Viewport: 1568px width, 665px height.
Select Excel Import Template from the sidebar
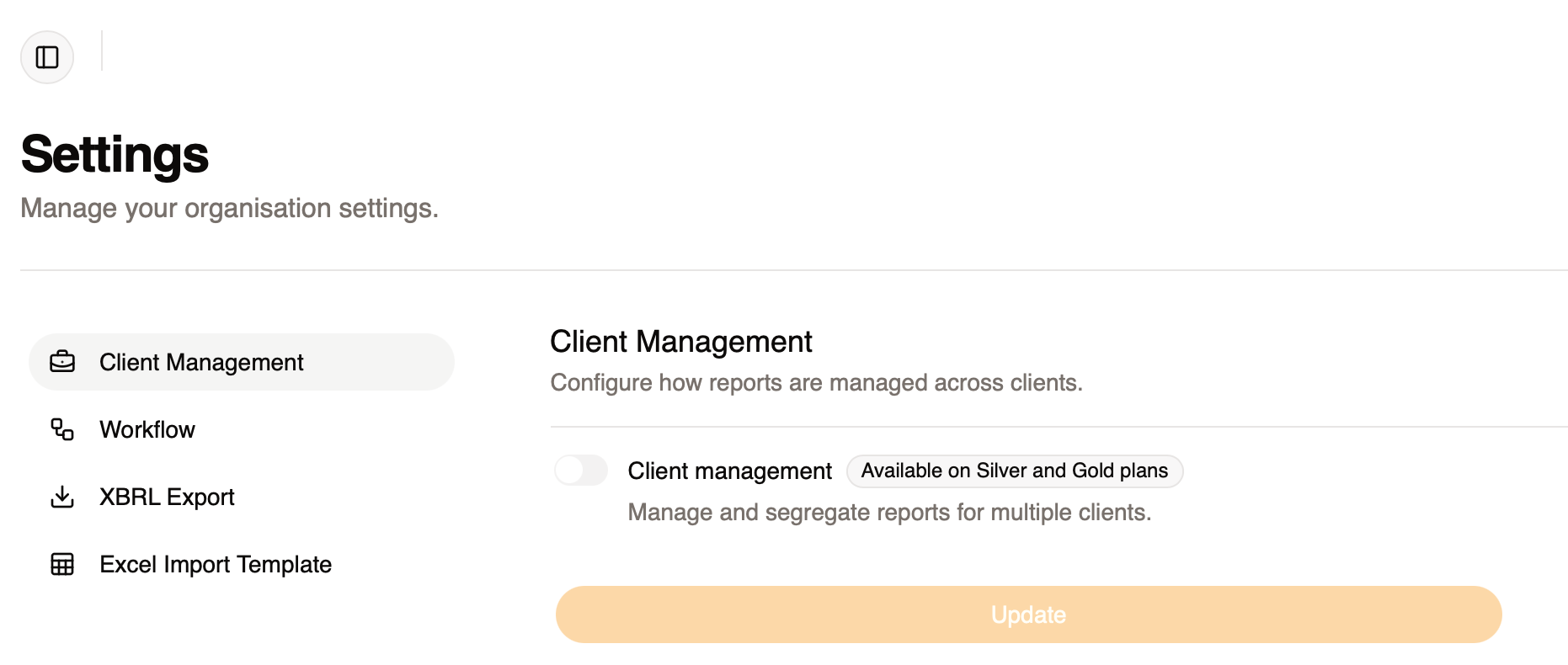tap(216, 564)
